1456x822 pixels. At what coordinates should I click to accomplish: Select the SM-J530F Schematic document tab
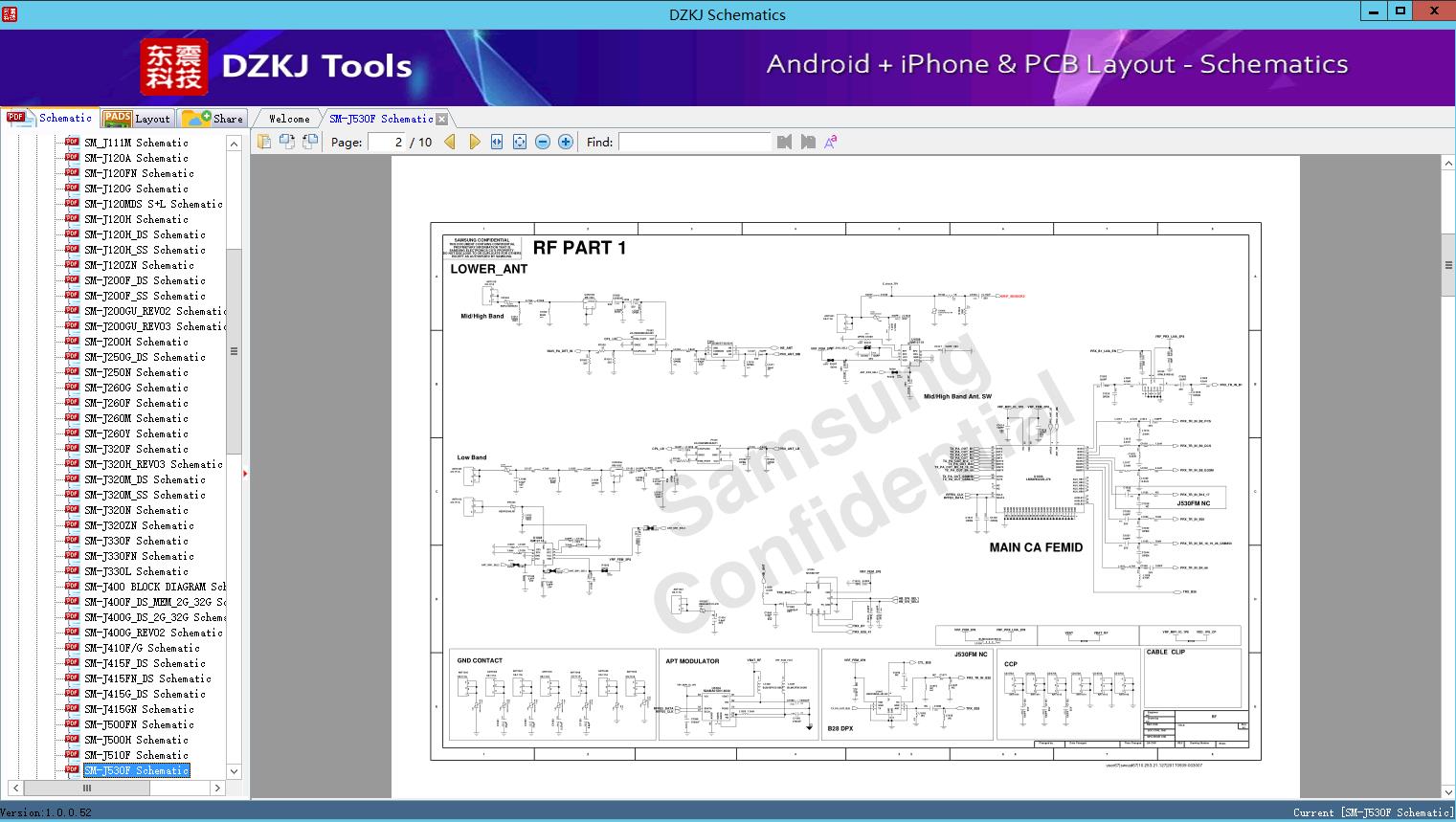380,119
